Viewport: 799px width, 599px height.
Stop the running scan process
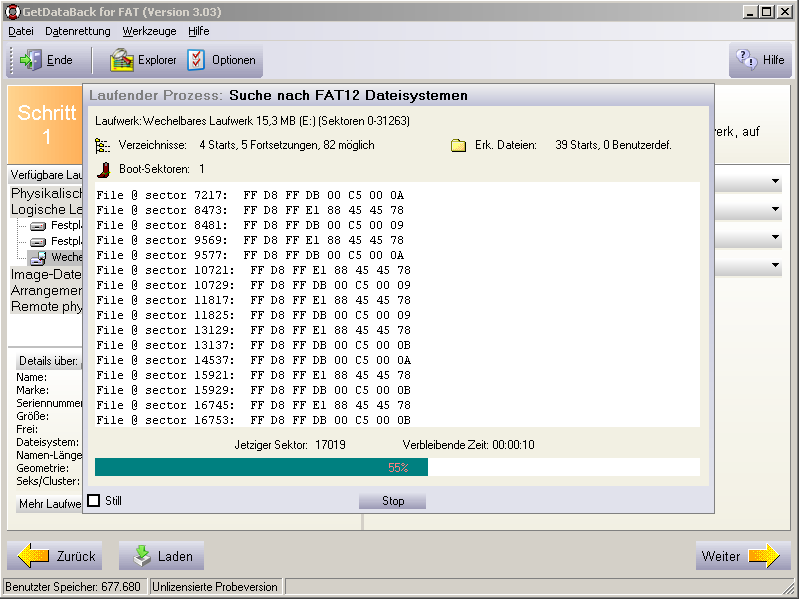click(x=392, y=501)
